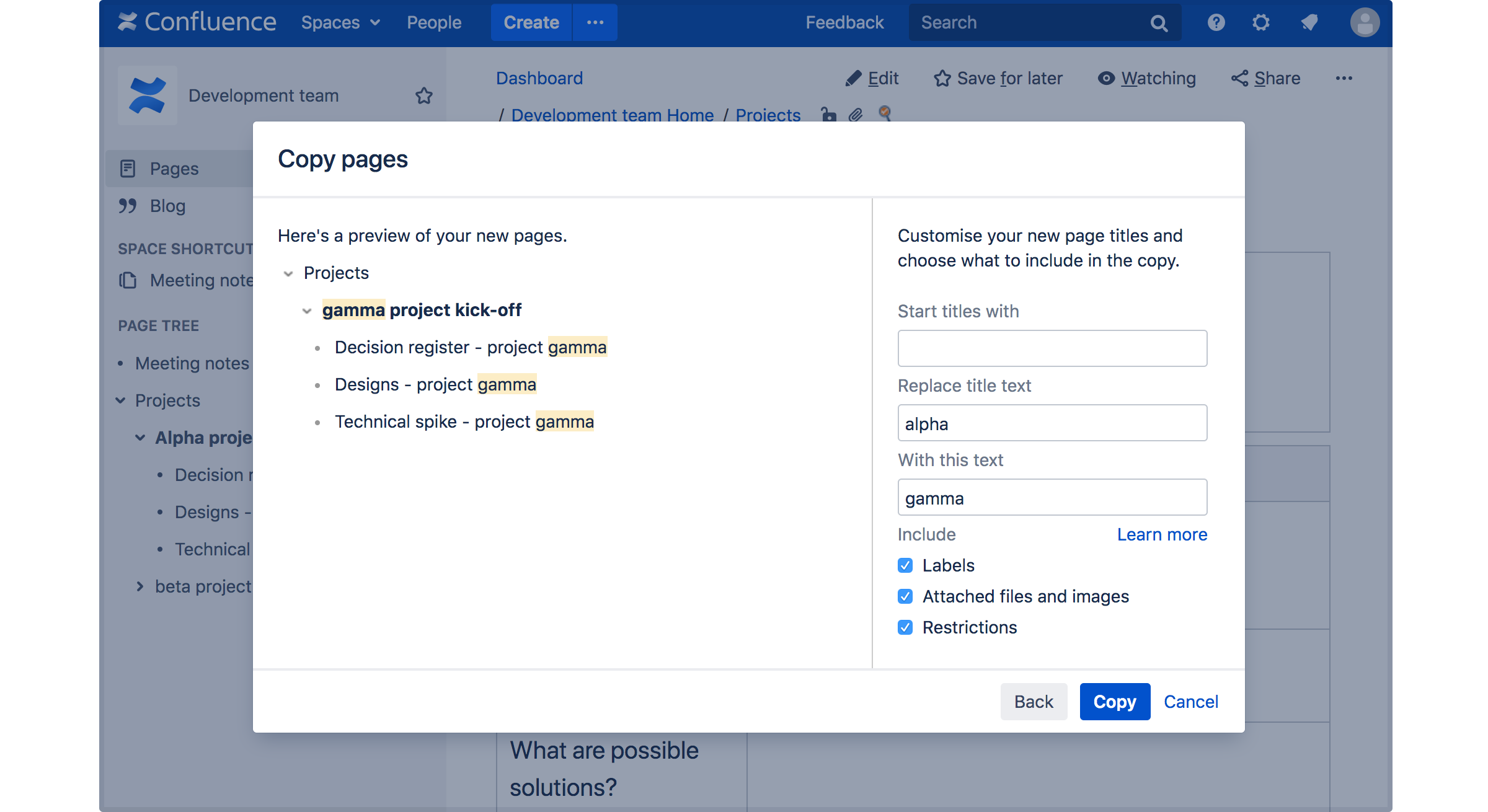
Task: Click the Start titles with field
Action: coord(1052,348)
